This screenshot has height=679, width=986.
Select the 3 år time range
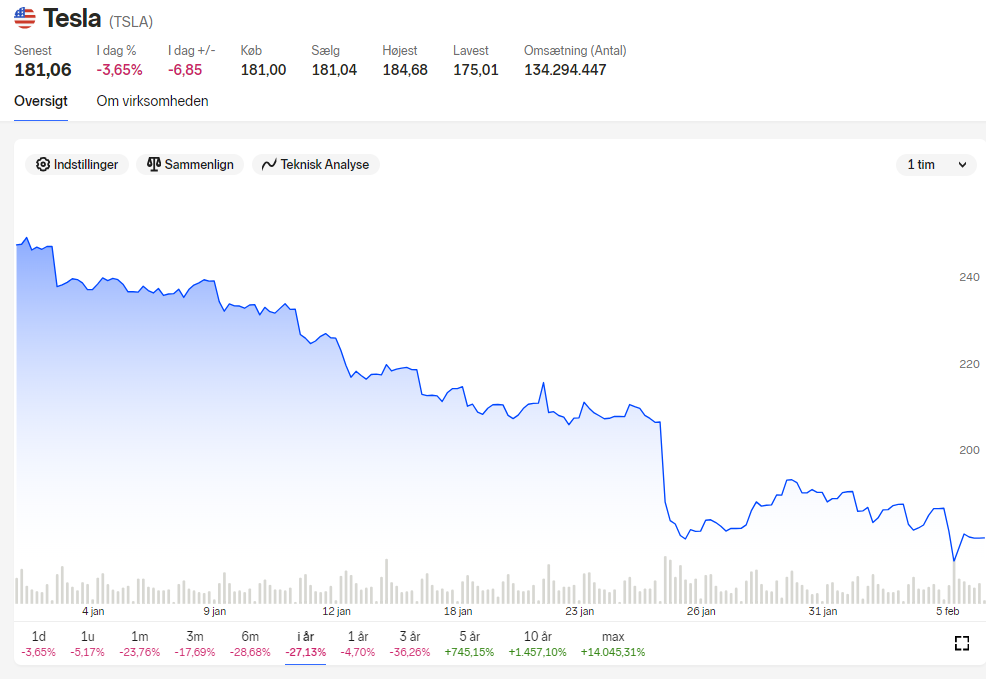click(409, 644)
